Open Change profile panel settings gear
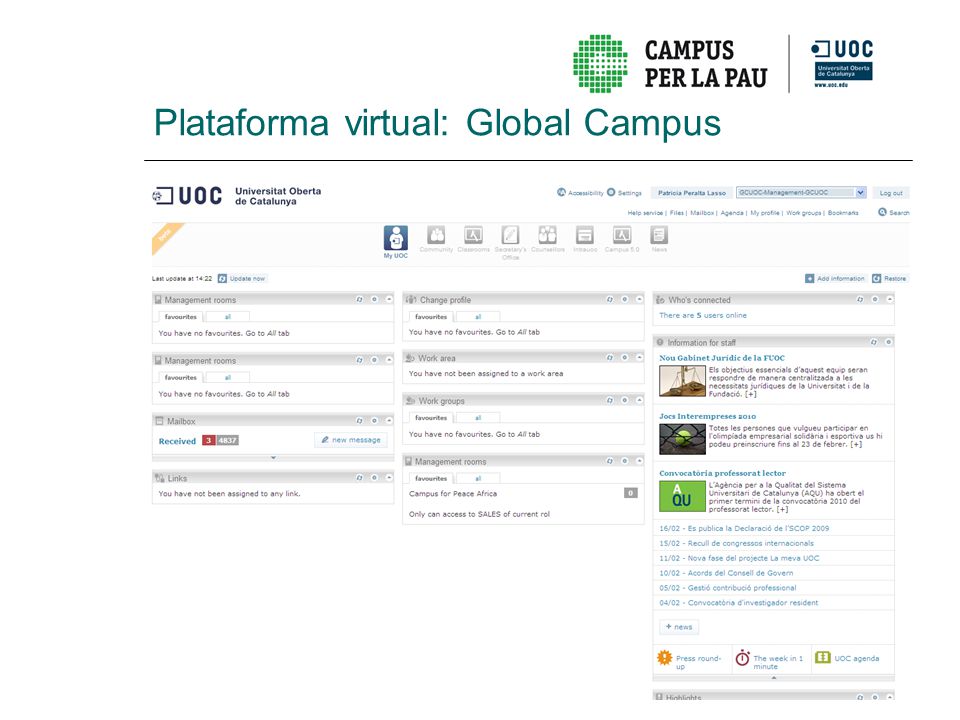Viewport: 960px width, 720px height. coord(624,299)
